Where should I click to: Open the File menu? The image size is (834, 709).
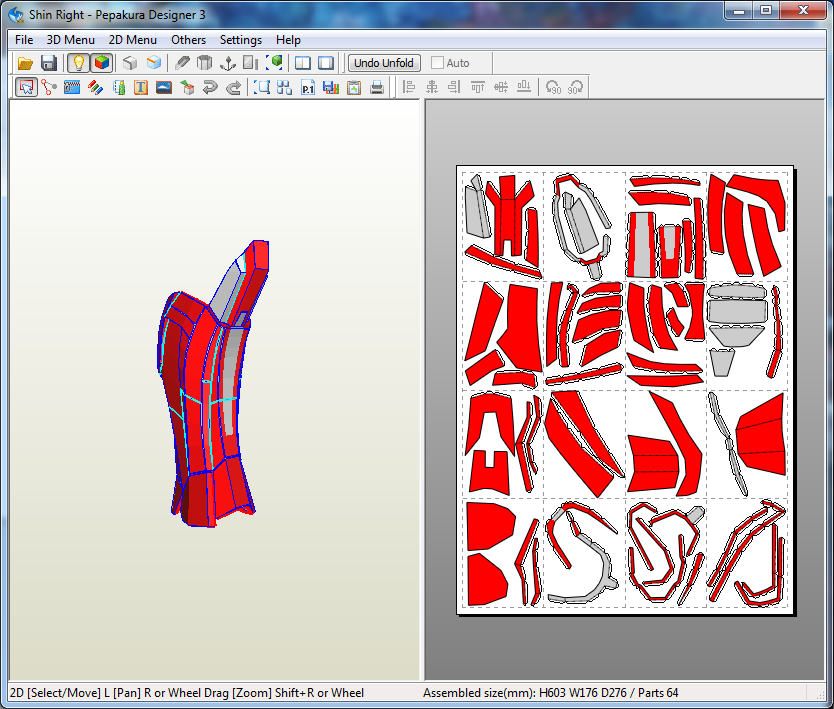click(x=24, y=40)
